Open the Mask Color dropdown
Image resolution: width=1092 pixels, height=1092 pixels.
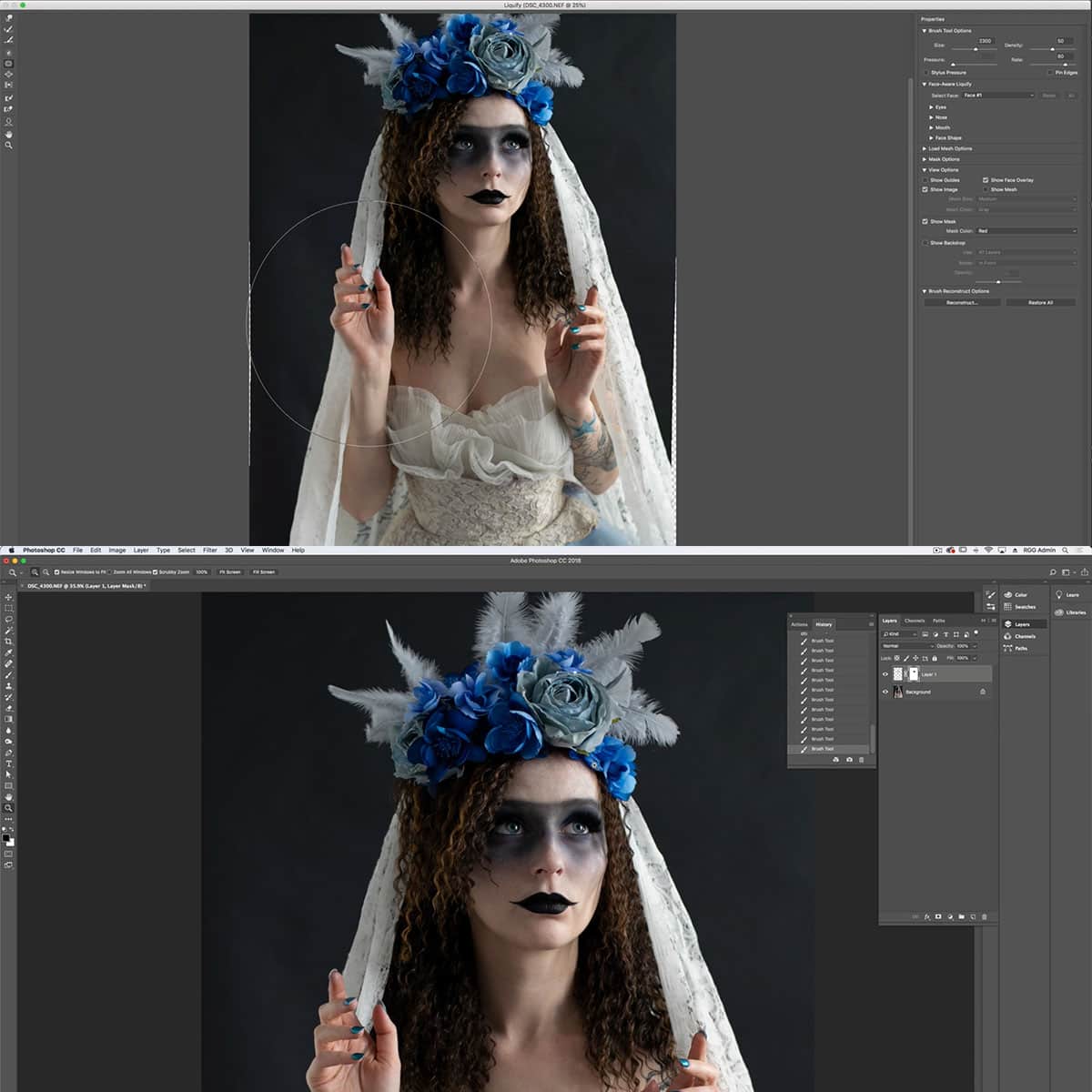[1026, 230]
